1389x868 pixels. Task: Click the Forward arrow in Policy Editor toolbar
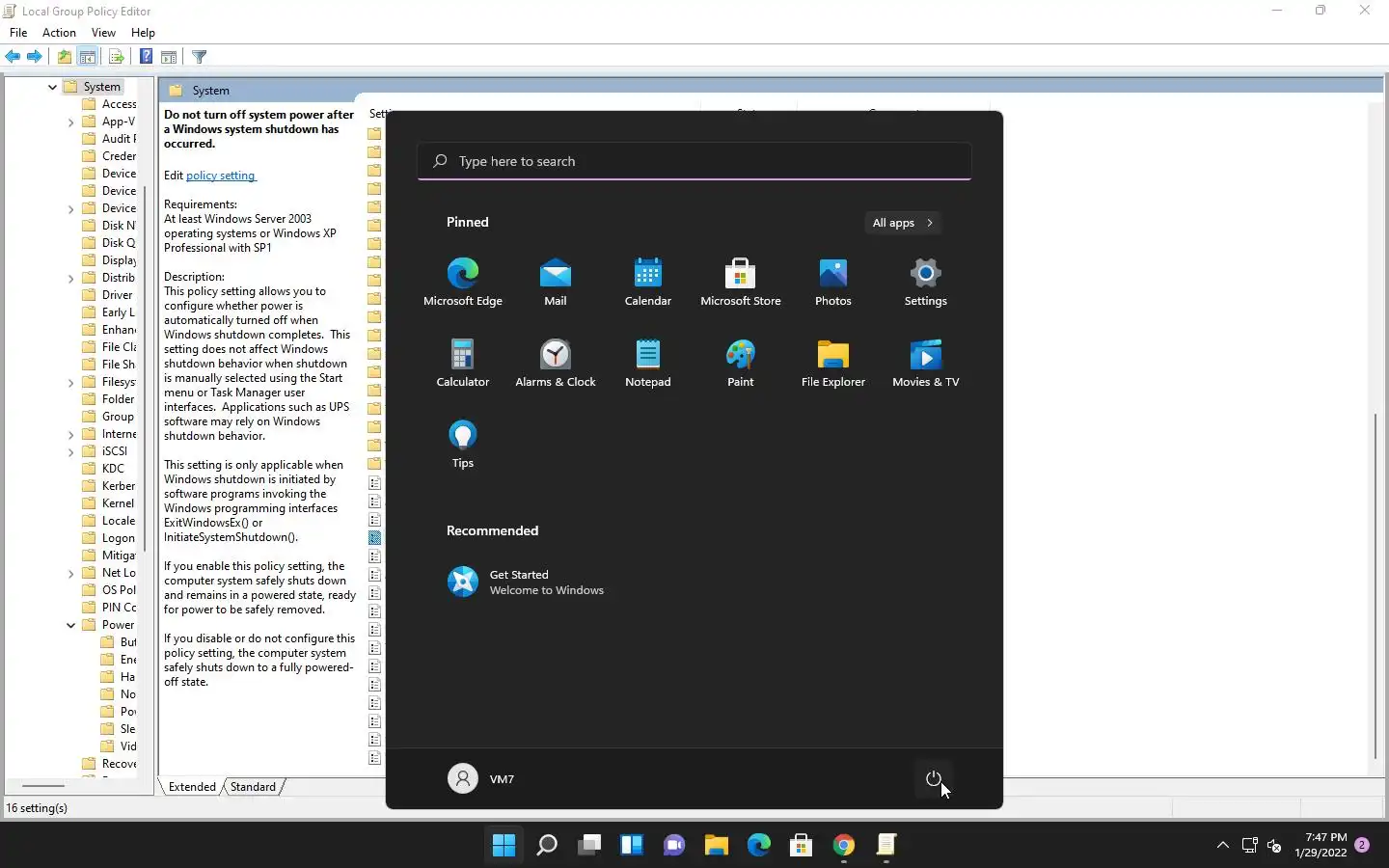pyautogui.click(x=34, y=57)
